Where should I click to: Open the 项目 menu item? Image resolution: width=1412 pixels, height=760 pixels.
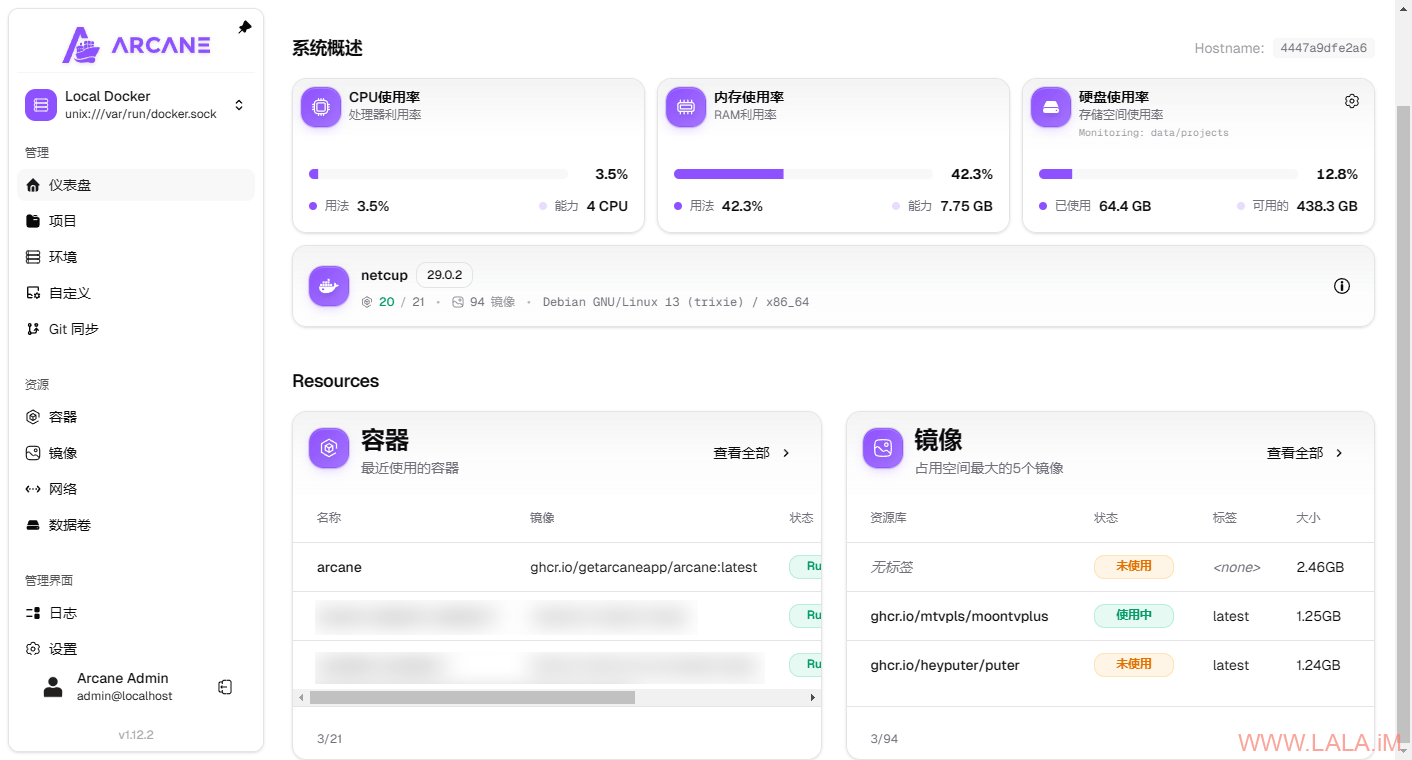pos(62,221)
